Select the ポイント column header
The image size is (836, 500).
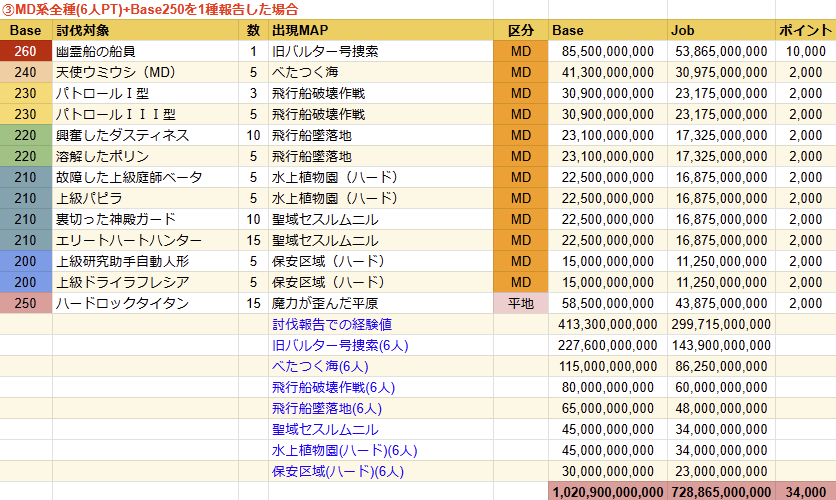point(806,30)
